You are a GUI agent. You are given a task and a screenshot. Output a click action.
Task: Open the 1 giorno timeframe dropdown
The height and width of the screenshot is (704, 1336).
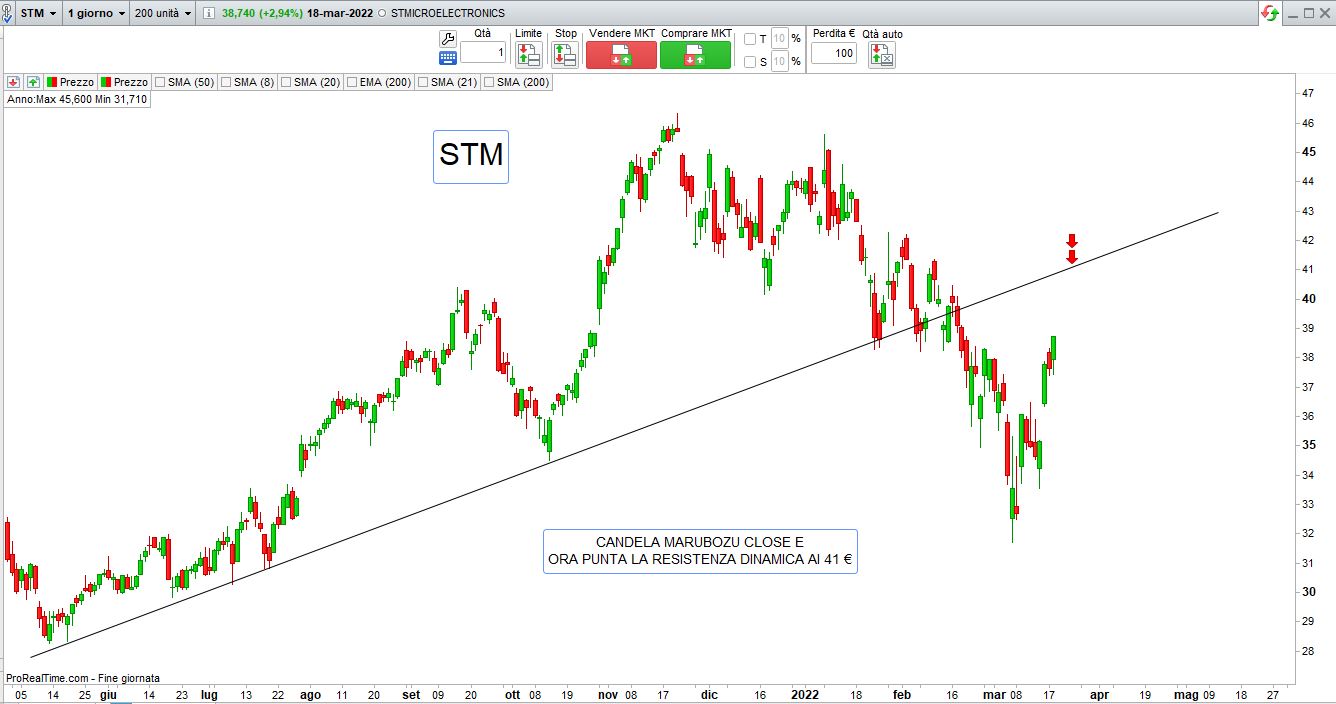click(x=96, y=14)
